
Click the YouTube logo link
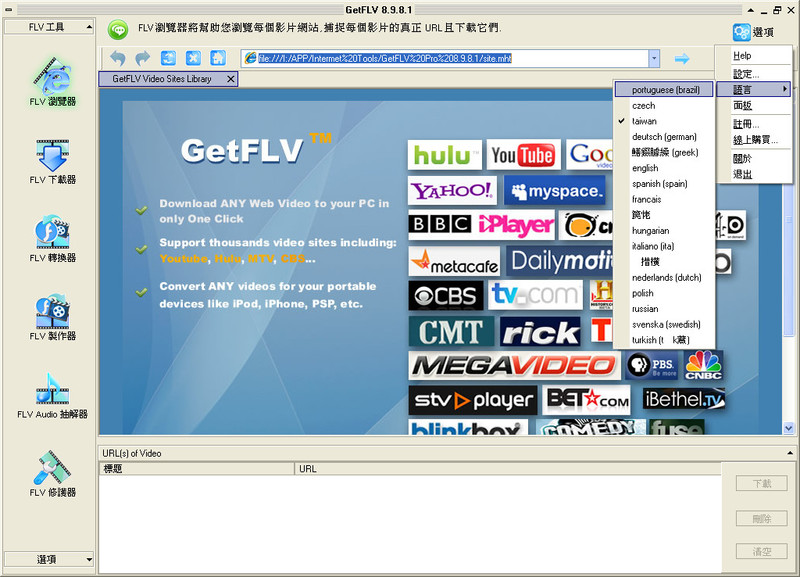coord(523,155)
